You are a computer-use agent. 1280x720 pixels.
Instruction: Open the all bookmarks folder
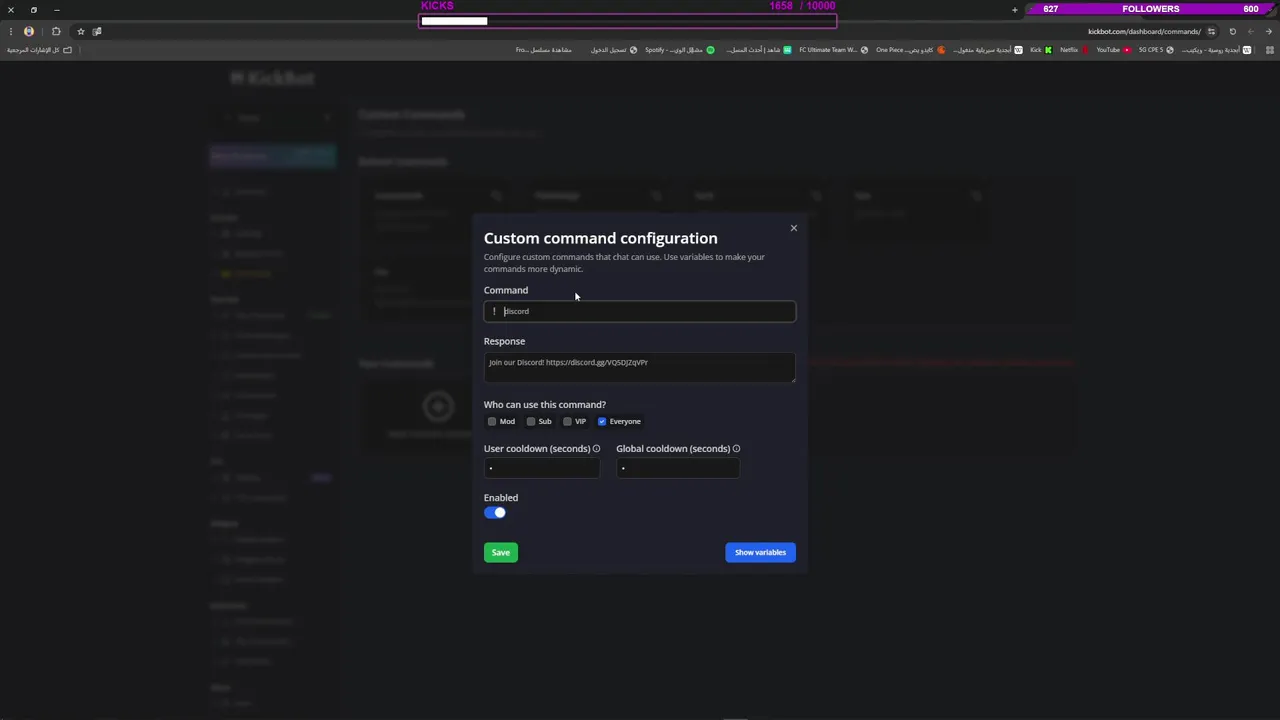40,50
